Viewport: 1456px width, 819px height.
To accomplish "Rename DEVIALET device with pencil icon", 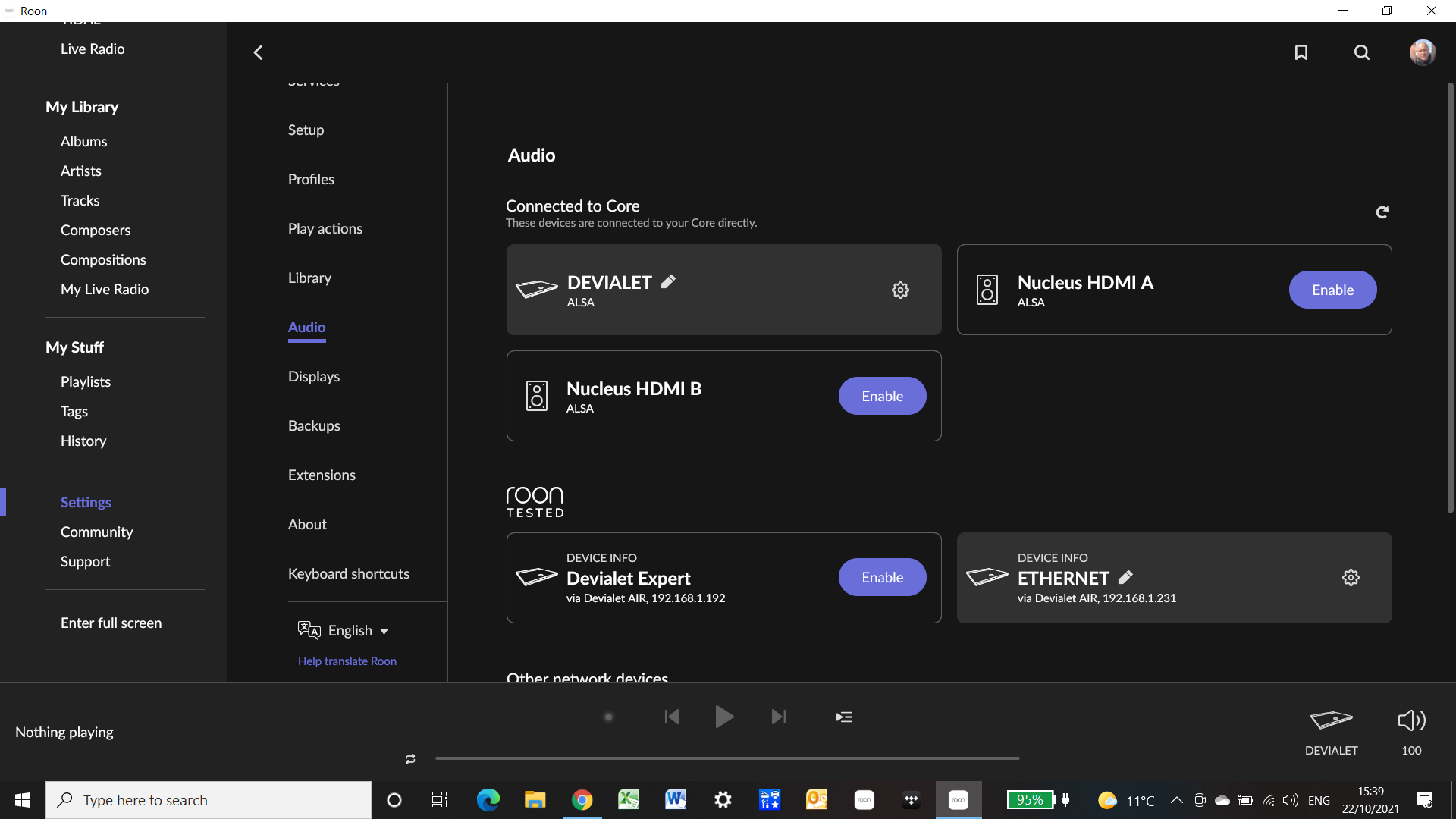I will click(x=668, y=282).
